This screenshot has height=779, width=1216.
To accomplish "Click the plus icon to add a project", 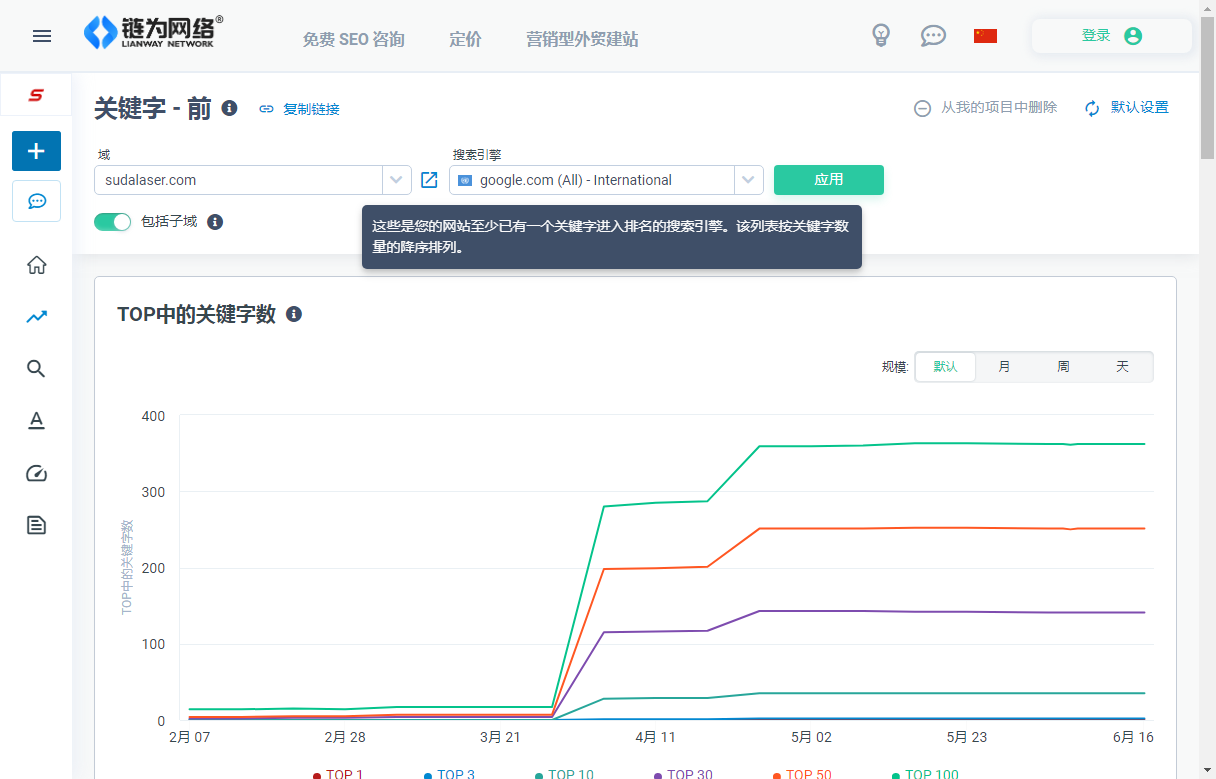I will pos(36,151).
